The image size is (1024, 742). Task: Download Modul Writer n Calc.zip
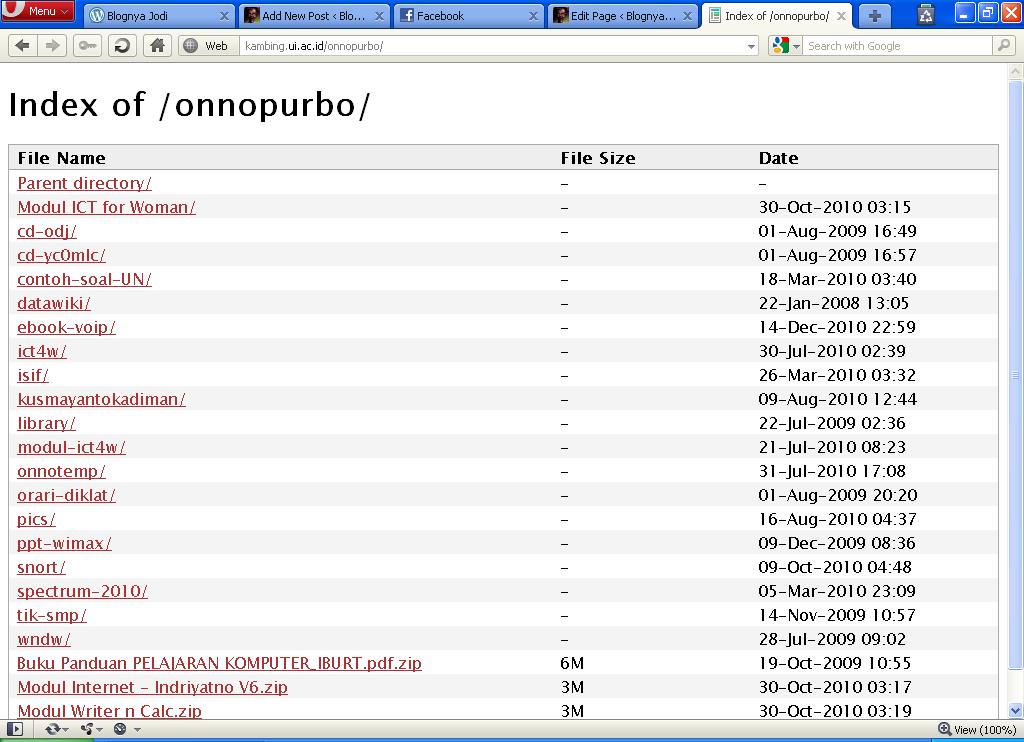[109, 711]
